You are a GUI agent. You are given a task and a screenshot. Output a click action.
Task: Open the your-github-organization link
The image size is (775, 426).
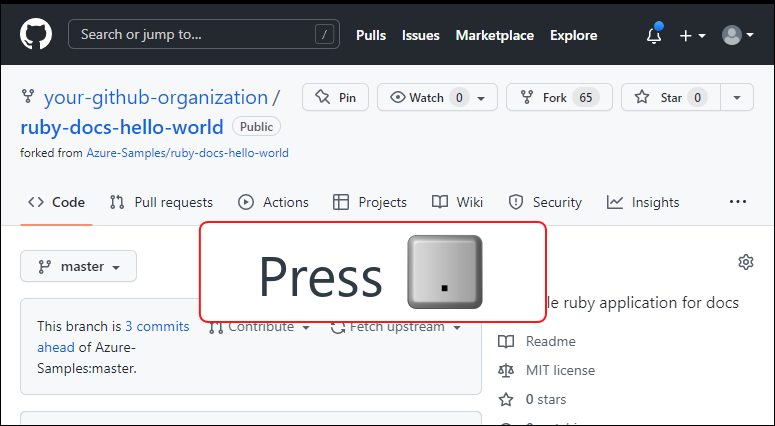pos(156,98)
